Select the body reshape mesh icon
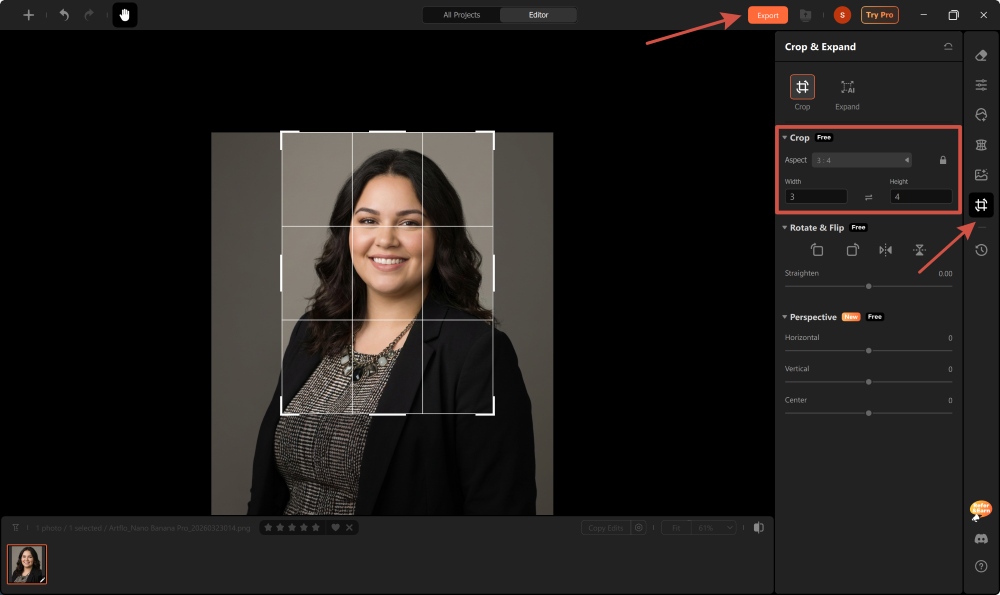Screen dimensions: 1000x595 (981, 144)
